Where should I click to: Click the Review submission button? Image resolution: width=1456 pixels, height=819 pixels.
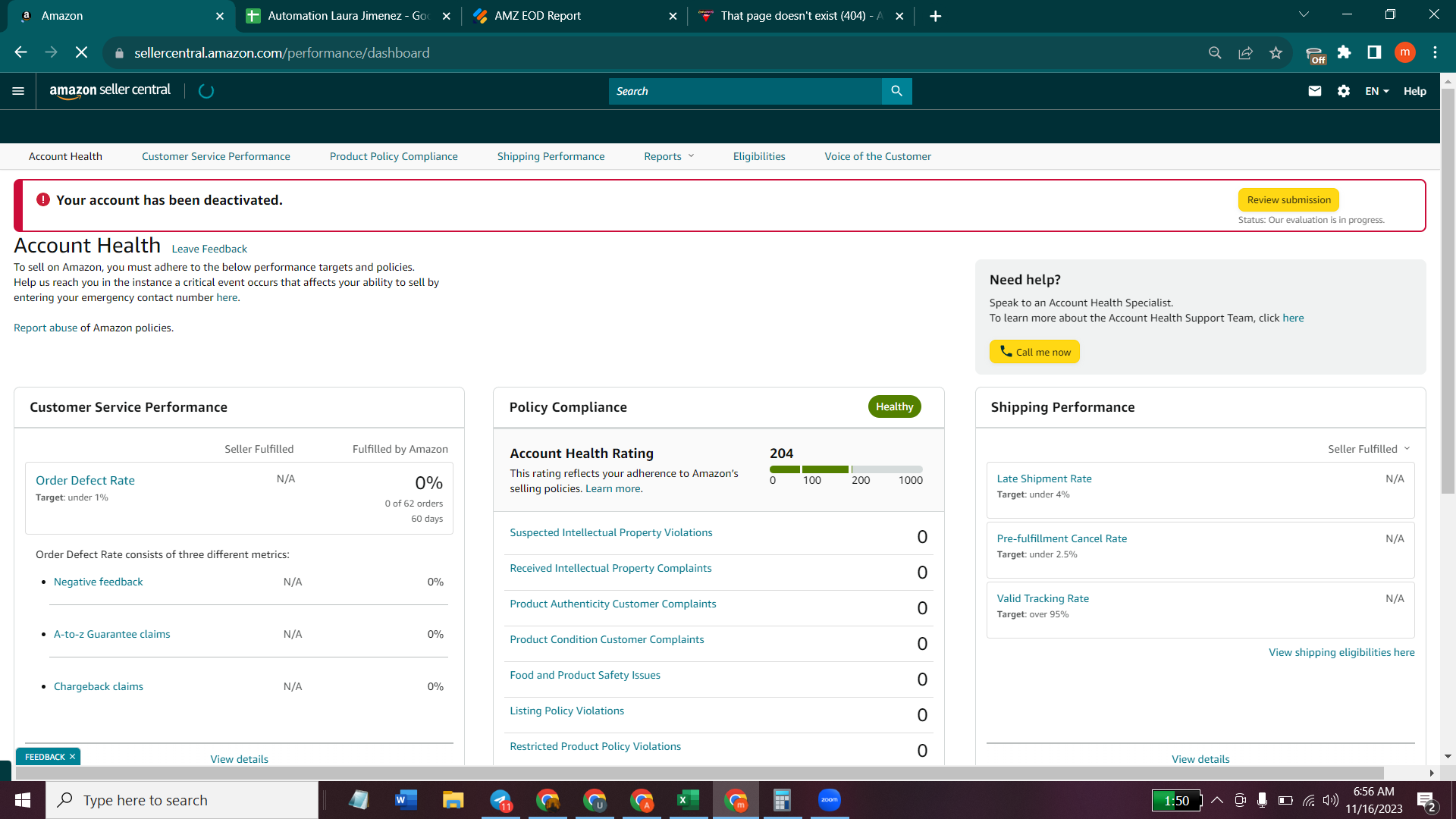[x=1289, y=200]
